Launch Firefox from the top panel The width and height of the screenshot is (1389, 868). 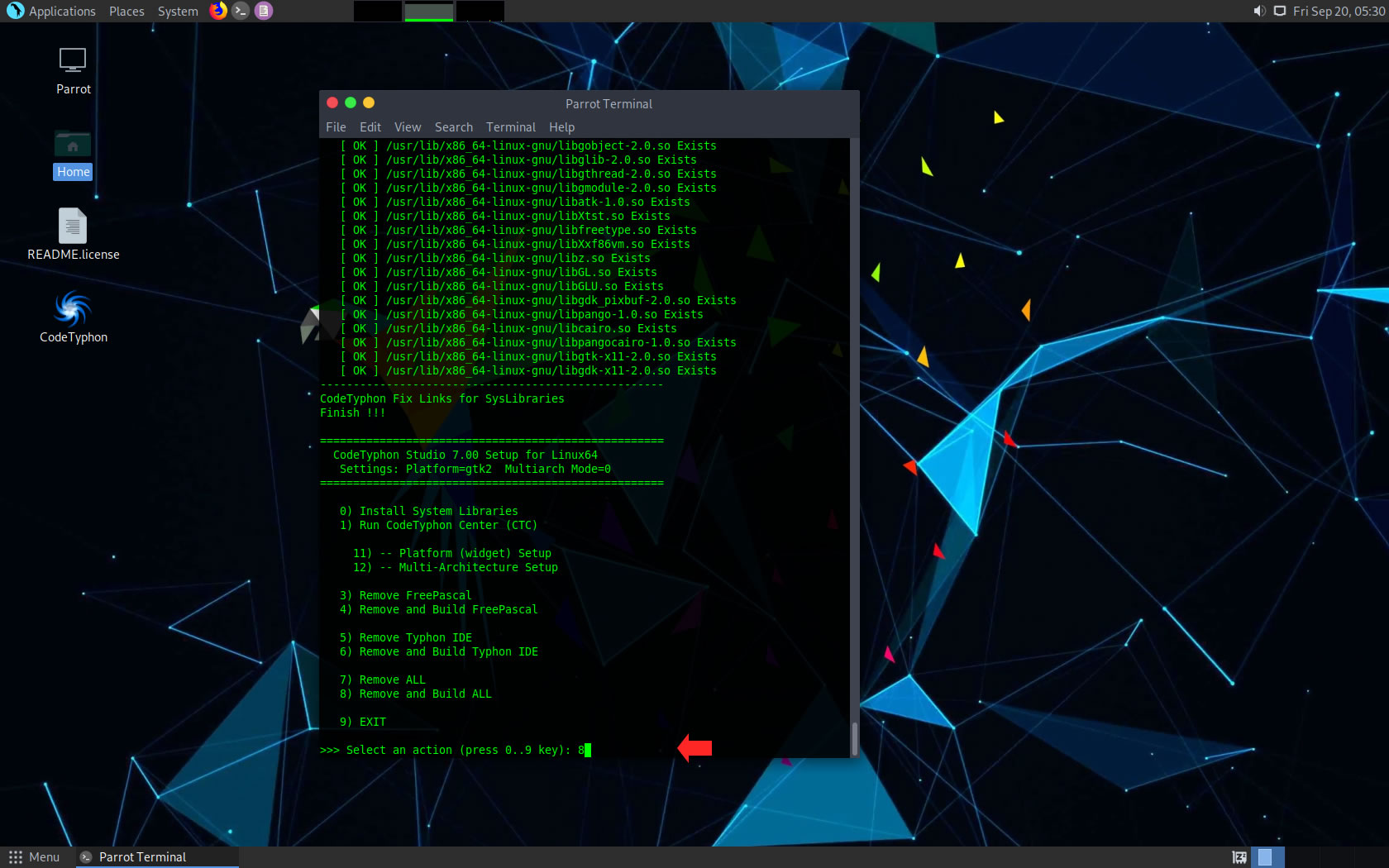218,11
